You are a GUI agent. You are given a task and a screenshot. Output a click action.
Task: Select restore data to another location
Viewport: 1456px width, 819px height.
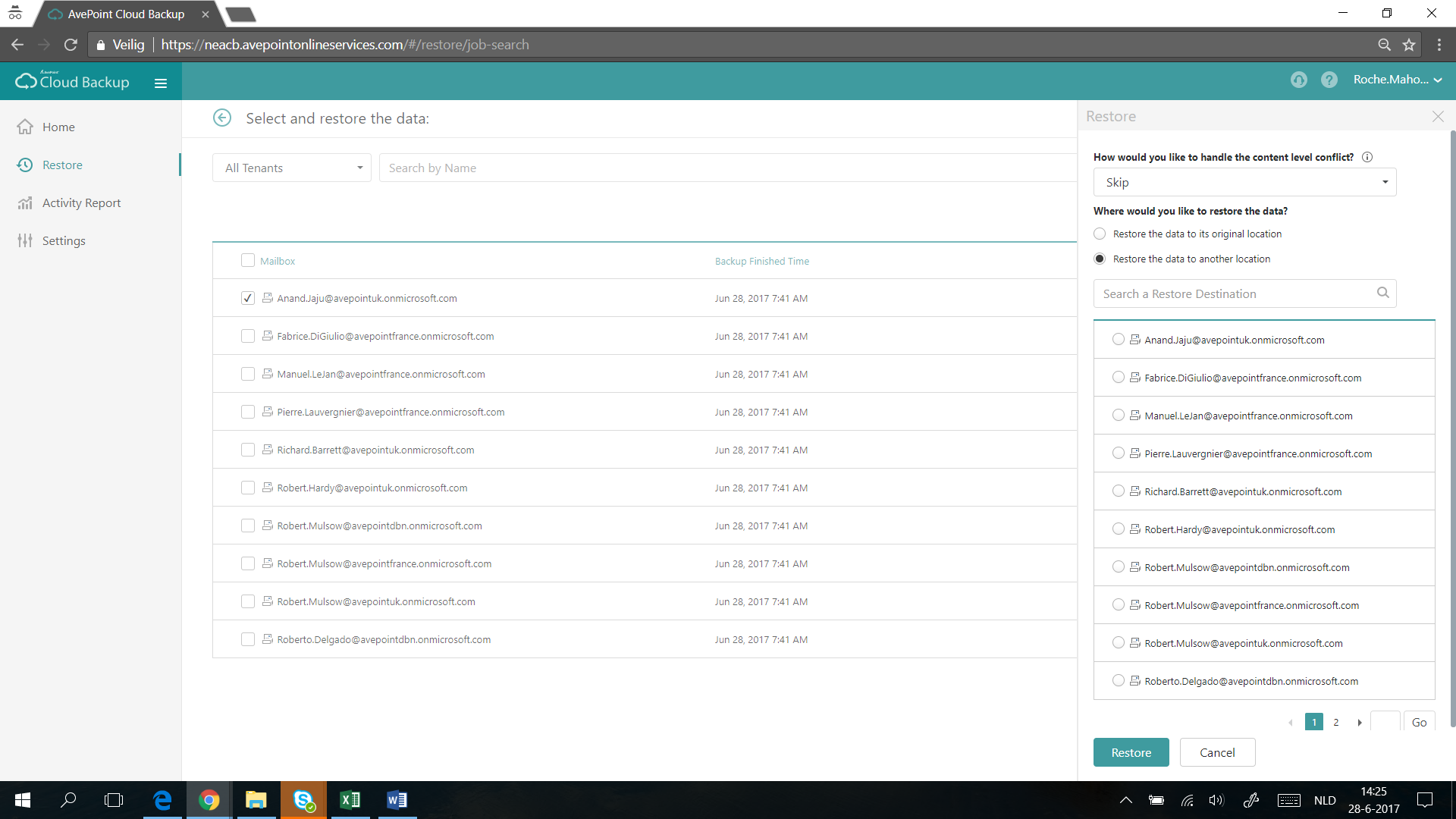click(x=1100, y=259)
